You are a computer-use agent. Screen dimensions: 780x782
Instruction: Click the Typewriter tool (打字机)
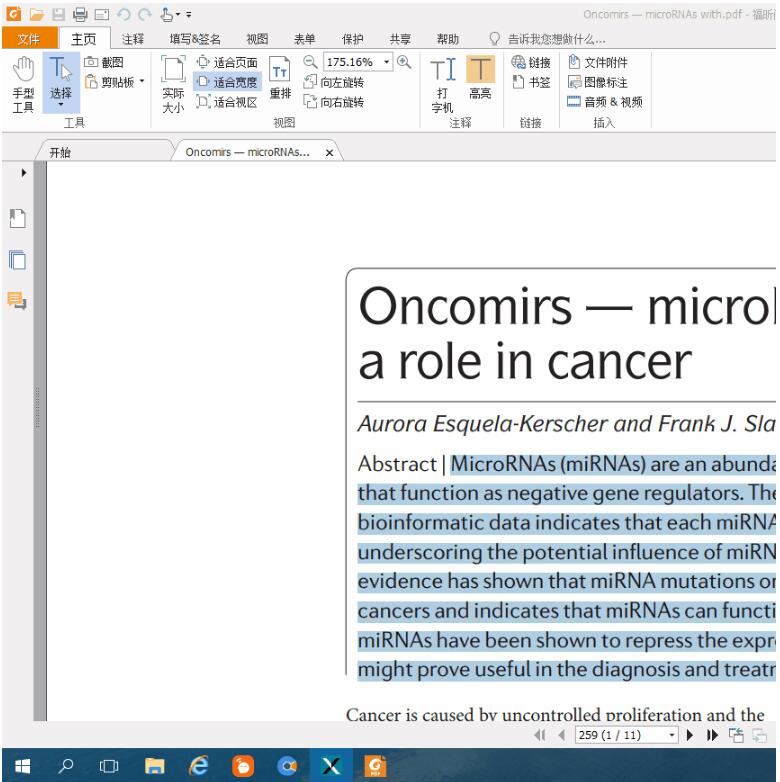point(441,85)
